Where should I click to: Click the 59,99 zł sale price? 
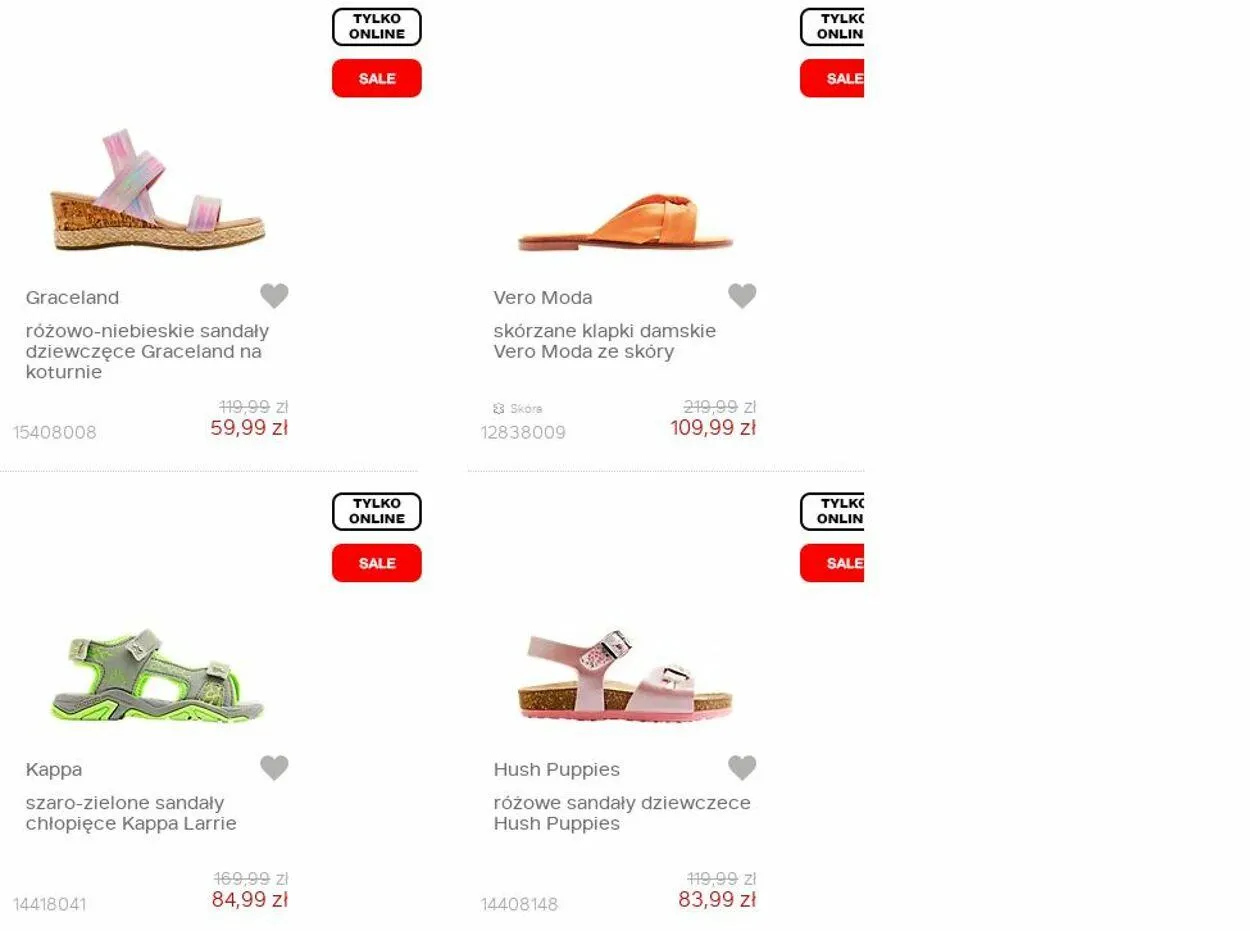(x=249, y=428)
